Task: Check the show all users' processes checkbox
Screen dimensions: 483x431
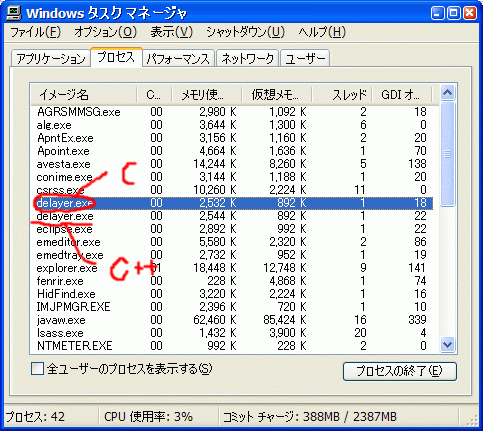Action: click(37, 369)
